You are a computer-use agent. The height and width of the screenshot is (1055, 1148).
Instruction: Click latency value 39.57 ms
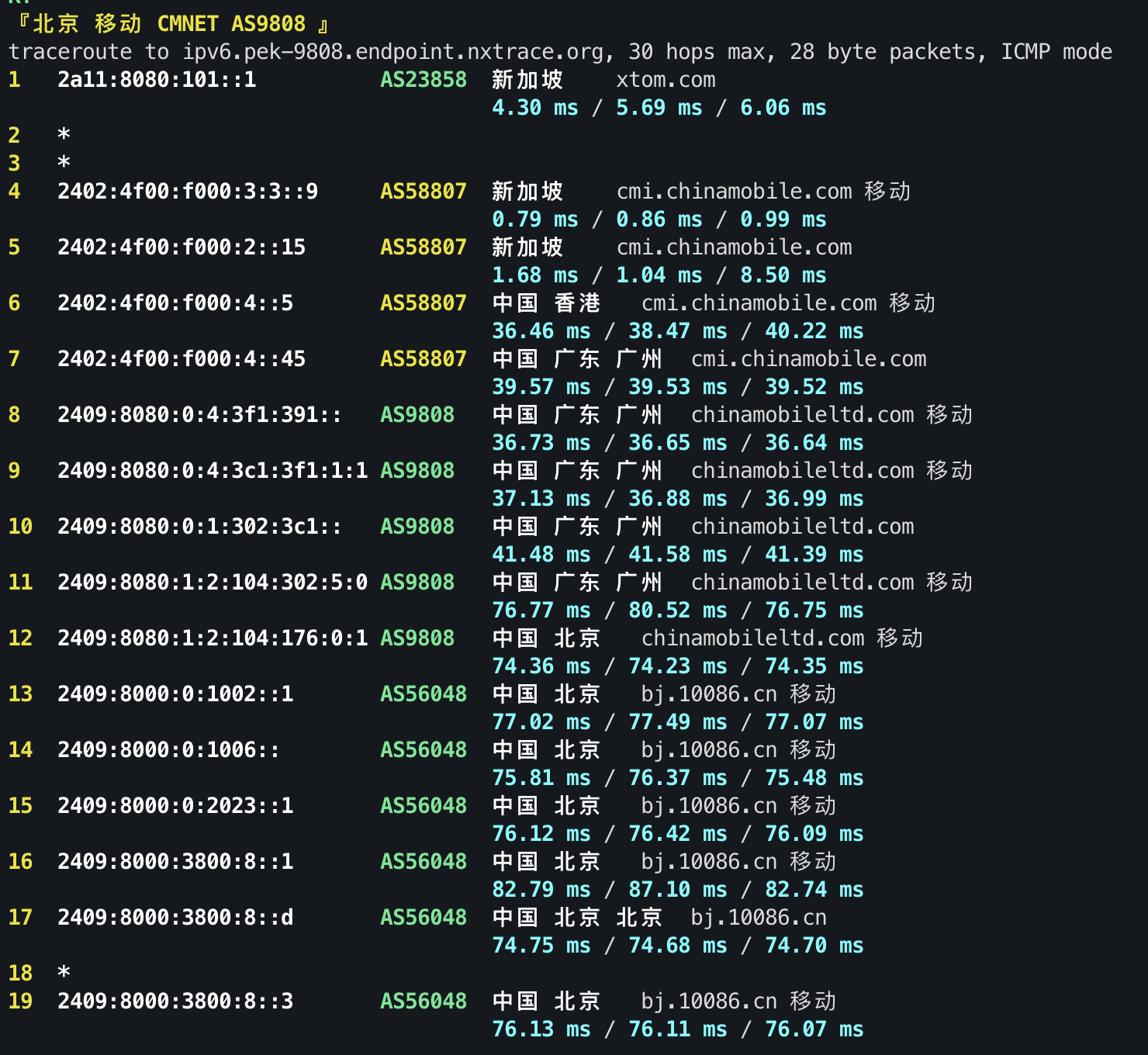541,387
